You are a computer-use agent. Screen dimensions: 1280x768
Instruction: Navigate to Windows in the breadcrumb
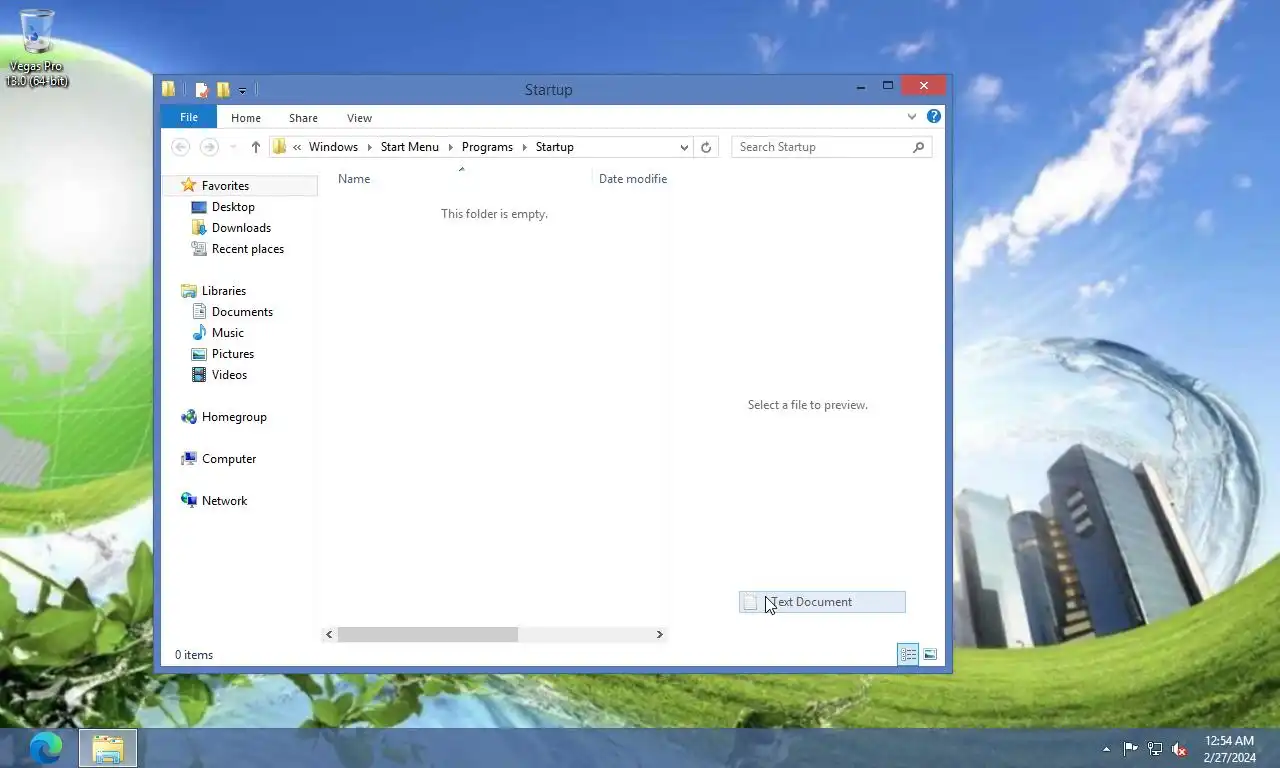[x=333, y=147]
